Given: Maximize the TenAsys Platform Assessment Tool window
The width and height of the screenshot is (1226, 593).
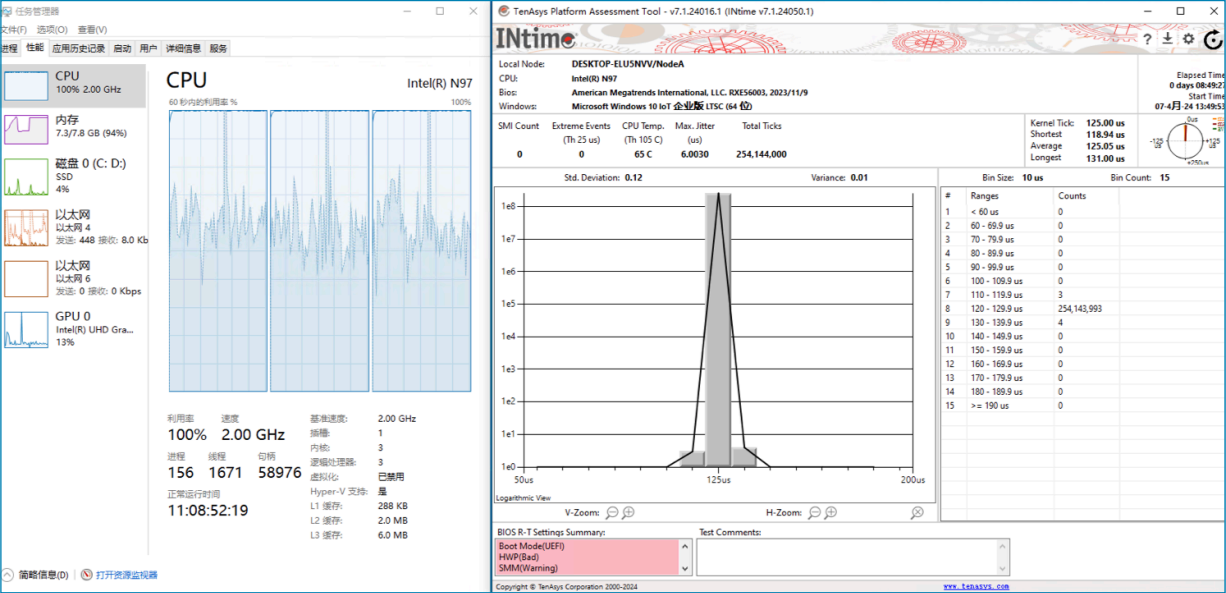Looking at the screenshot, I should point(1180,11).
